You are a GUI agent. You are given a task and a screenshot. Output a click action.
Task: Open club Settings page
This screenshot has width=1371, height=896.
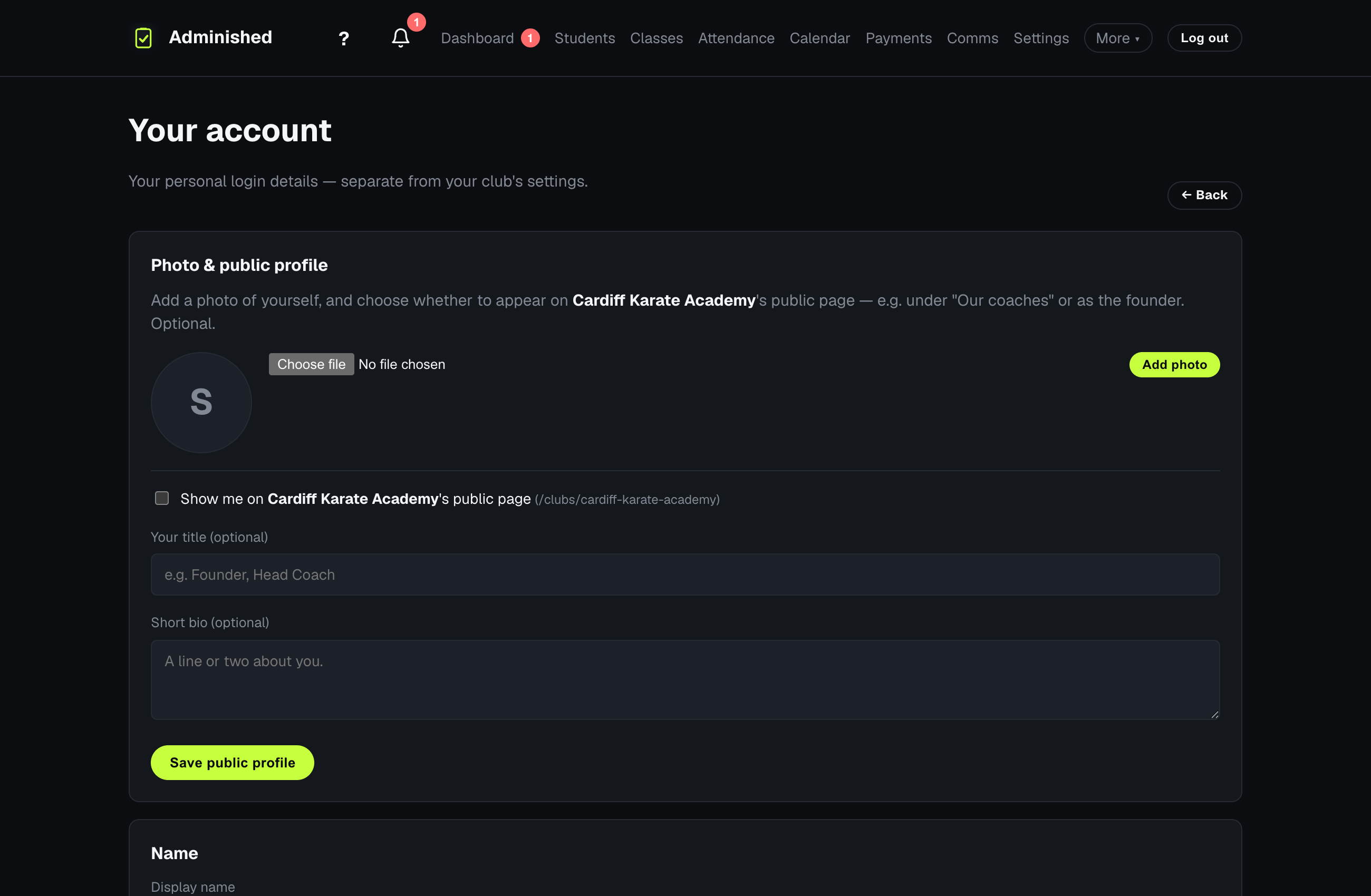click(1041, 38)
